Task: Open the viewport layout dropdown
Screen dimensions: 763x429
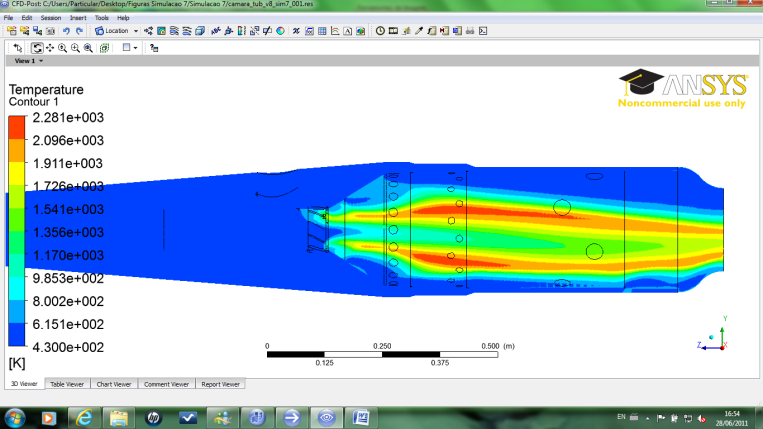Action: point(130,47)
